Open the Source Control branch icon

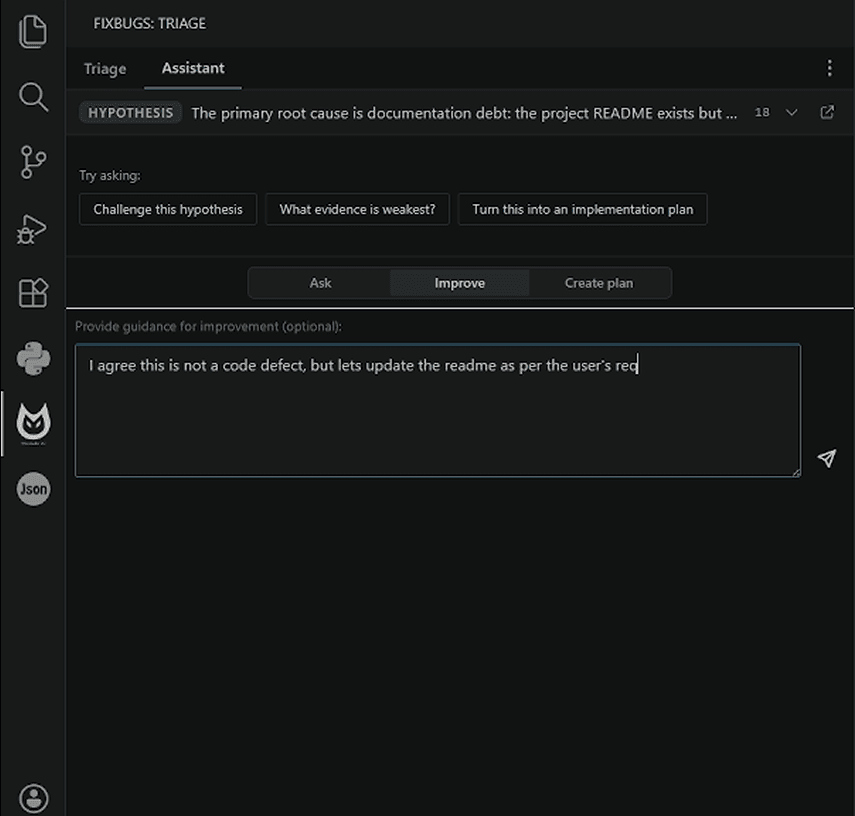click(x=33, y=162)
